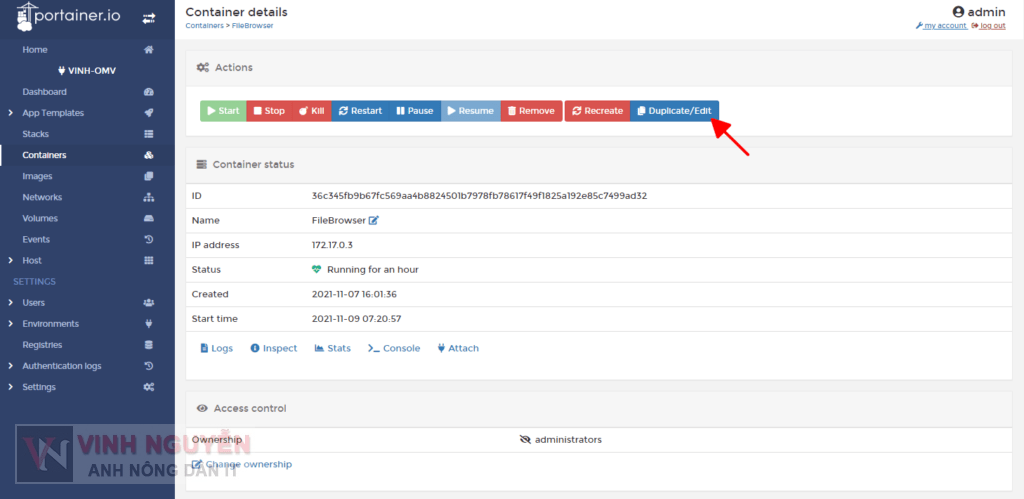1024x499 pixels.
Task: Open container Logs link
Action: coord(216,349)
